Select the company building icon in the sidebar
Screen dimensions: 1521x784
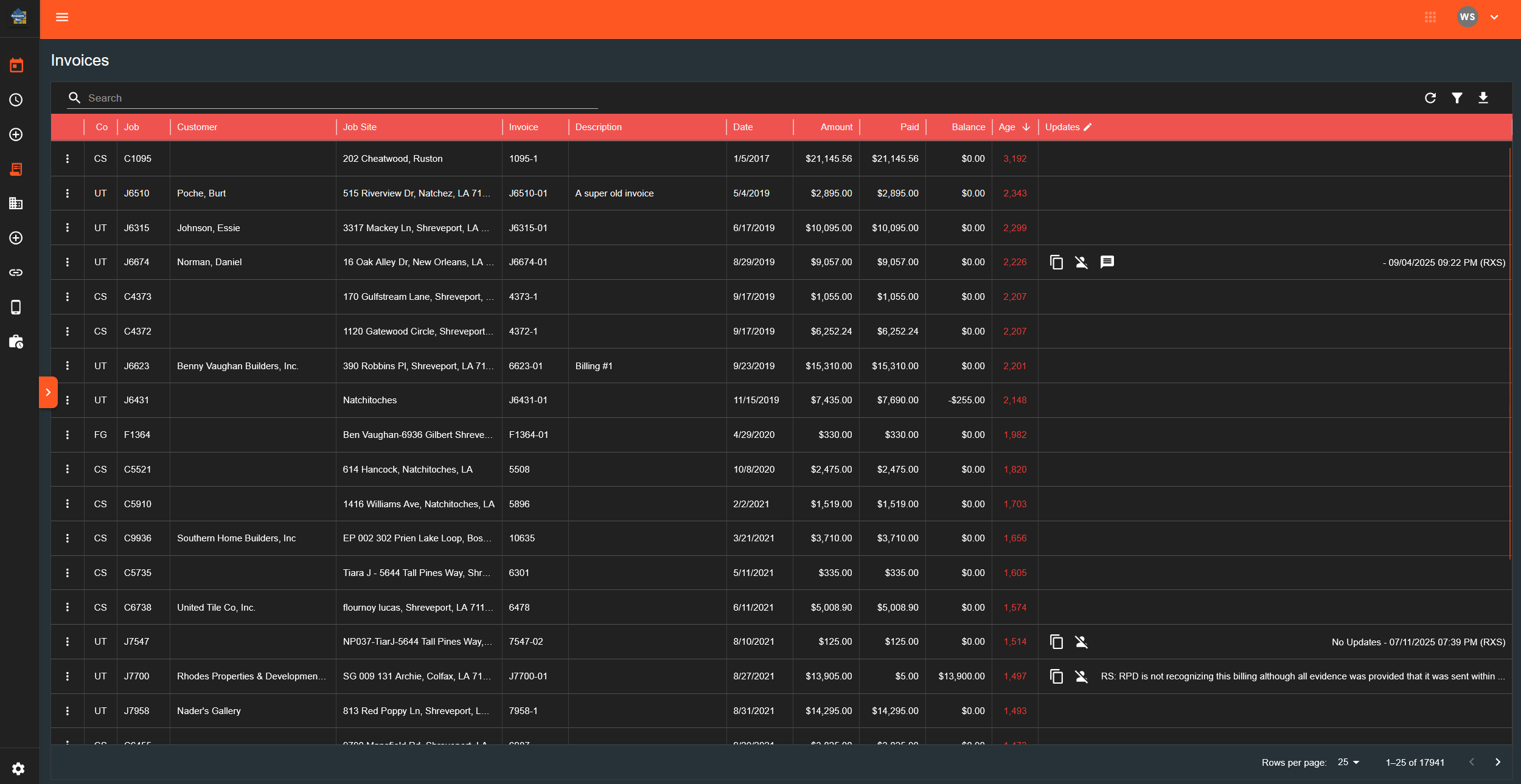[16, 203]
